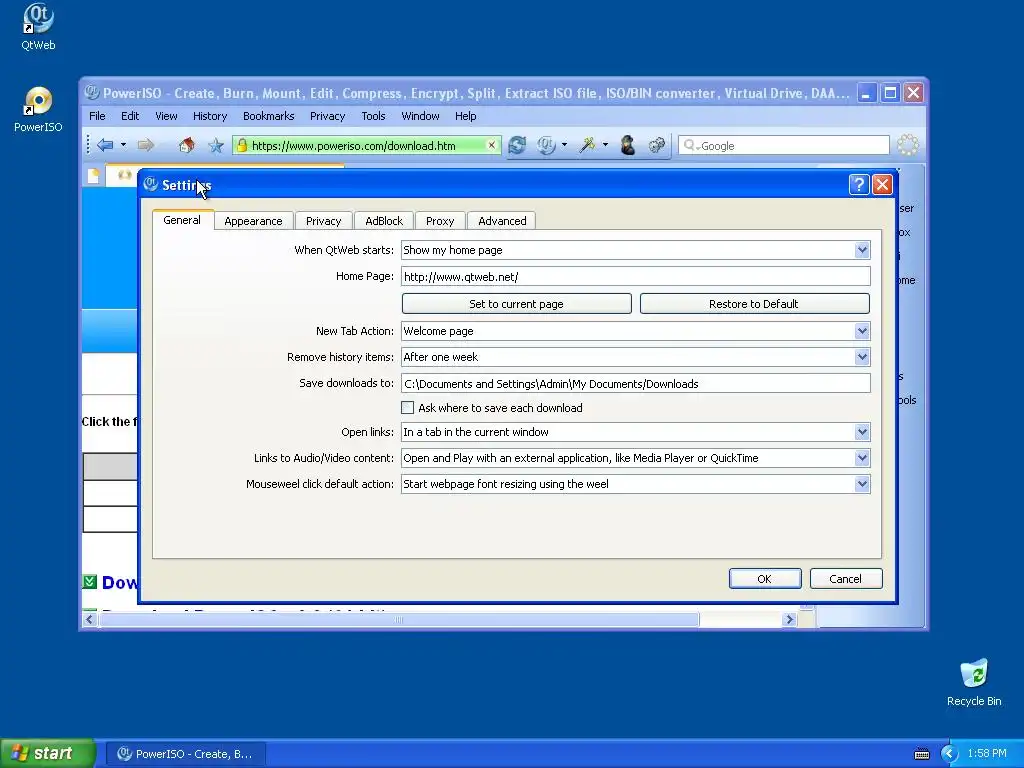1024x768 pixels.
Task: Open the Tools menu
Action: click(373, 116)
